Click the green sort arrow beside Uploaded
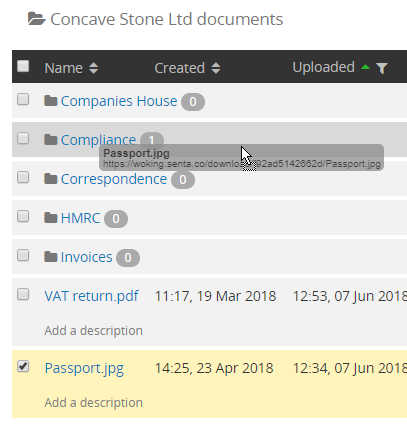 [x=366, y=67]
